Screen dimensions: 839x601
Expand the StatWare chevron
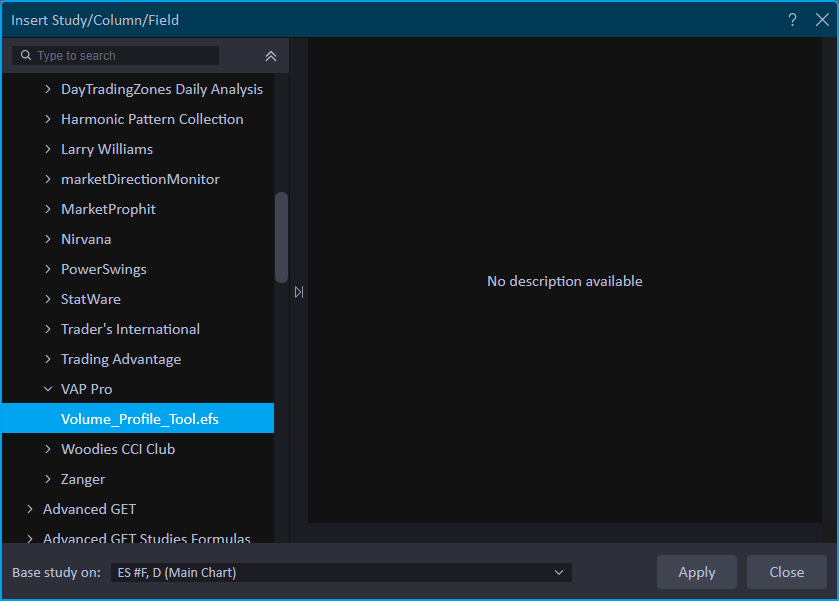pyautogui.click(x=48, y=299)
